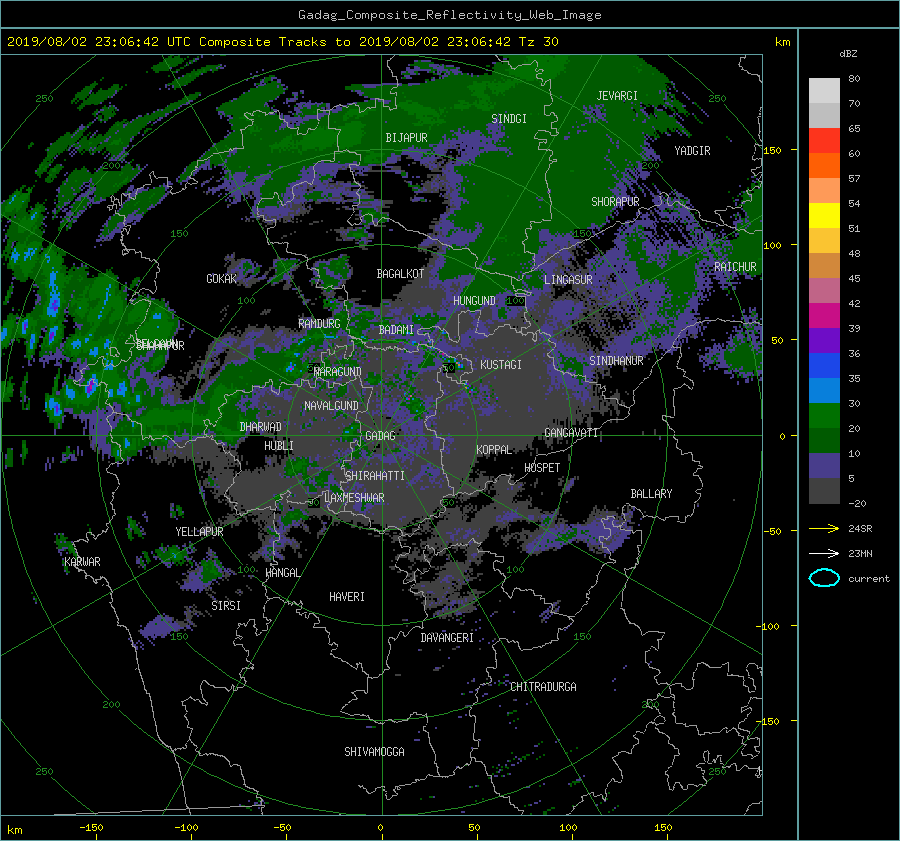Click the 150 tick on right axis
The image size is (900, 841).
[x=772, y=150]
